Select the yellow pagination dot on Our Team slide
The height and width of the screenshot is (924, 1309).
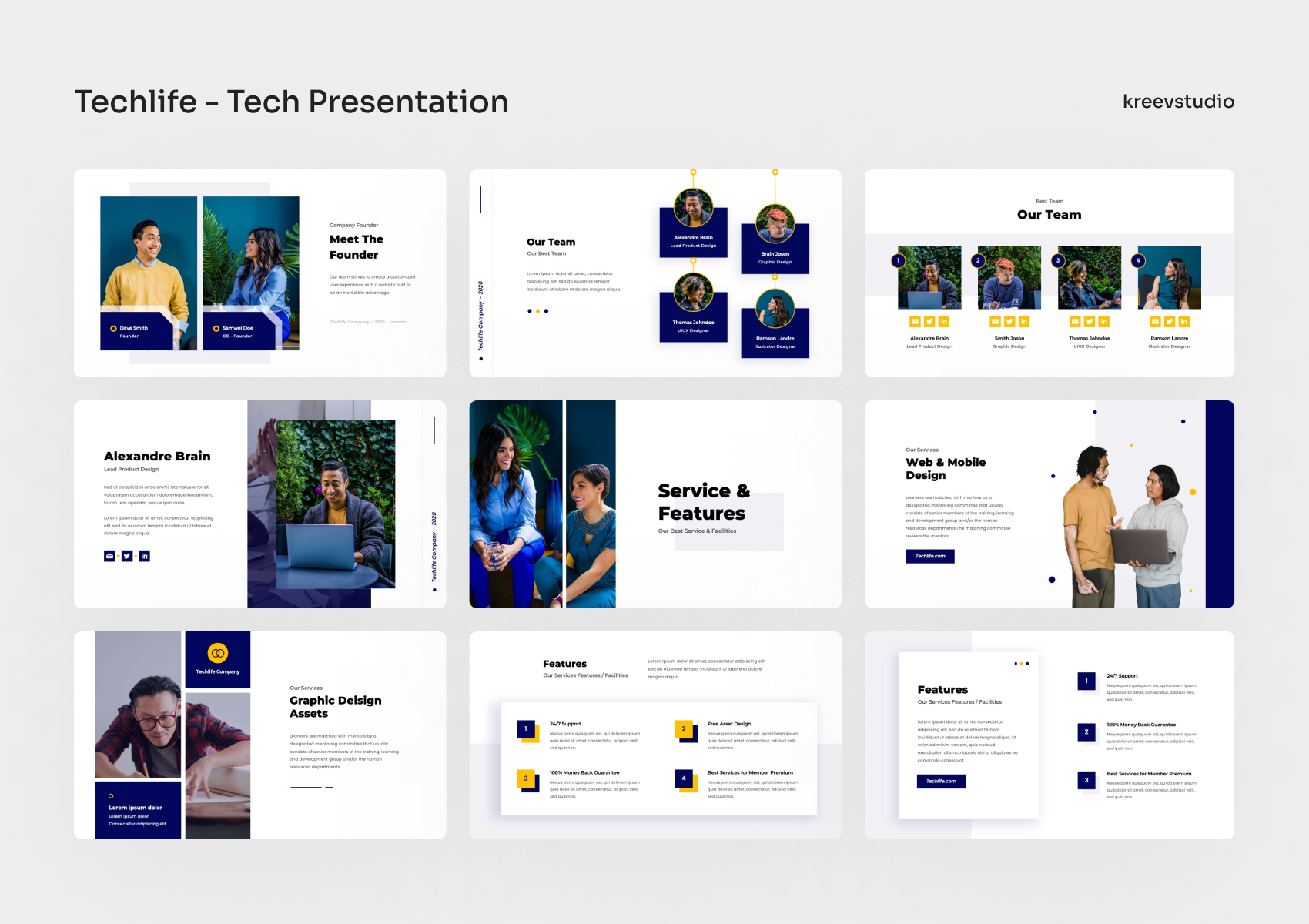(x=537, y=310)
